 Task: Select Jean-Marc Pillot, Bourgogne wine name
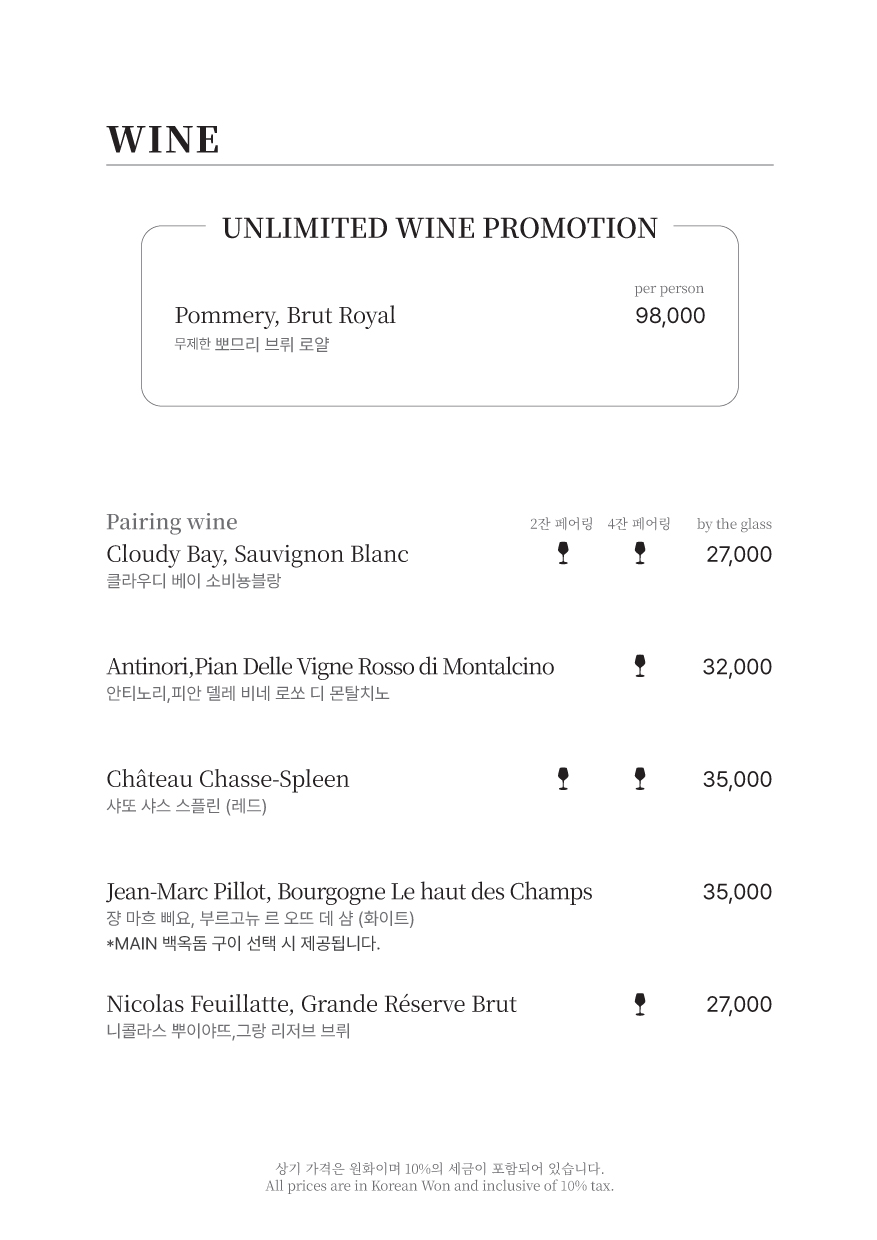pyautogui.click(x=349, y=892)
